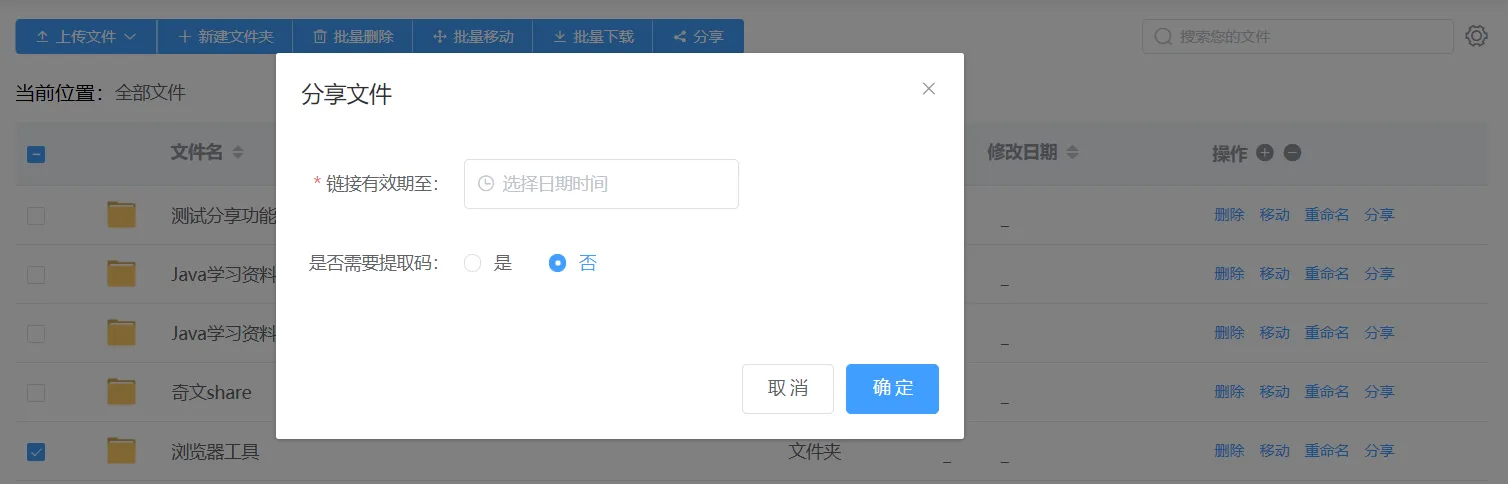The width and height of the screenshot is (1508, 484).
Task: Close the 分享文件 dialog with the X
Action: [929, 89]
